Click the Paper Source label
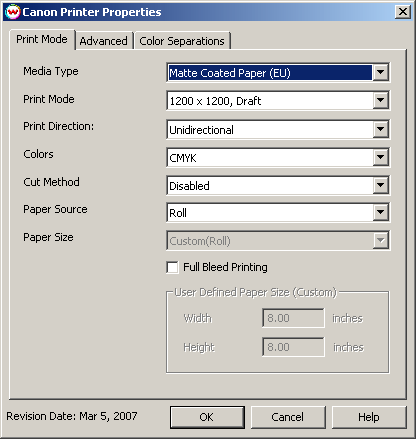 [55, 209]
